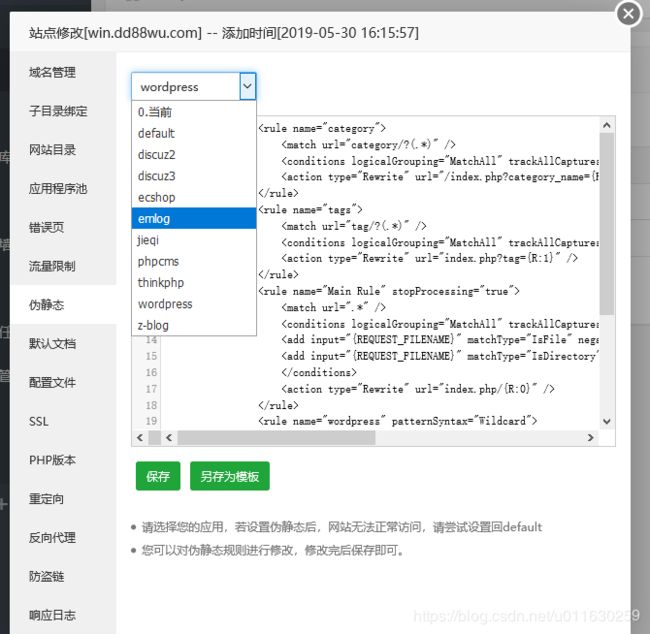Click the 'rule name="Main Rule"' line
The height and width of the screenshot is (634, 650).
point(388,291)
